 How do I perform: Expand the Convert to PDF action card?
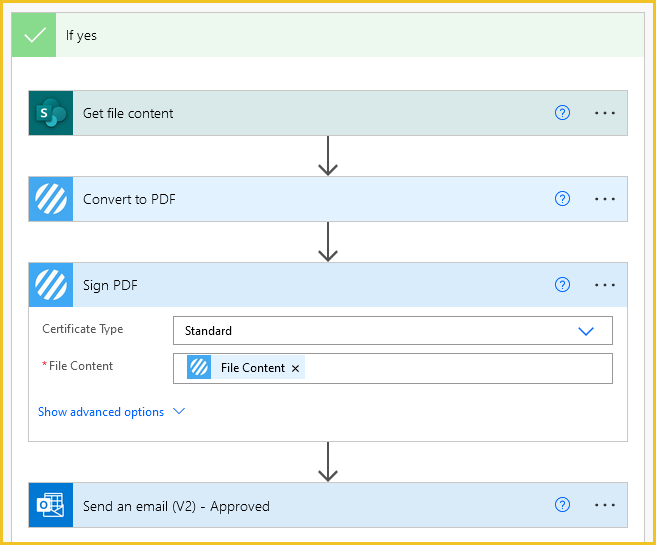[x=300, y=199]
